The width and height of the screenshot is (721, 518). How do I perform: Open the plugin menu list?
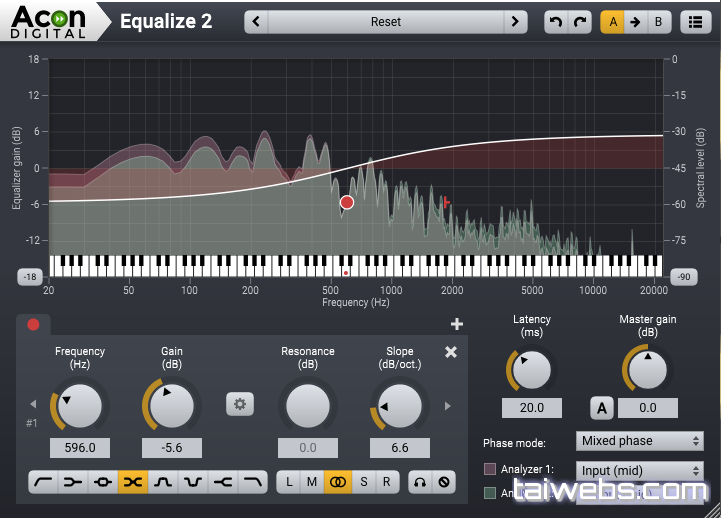(695, 22)
